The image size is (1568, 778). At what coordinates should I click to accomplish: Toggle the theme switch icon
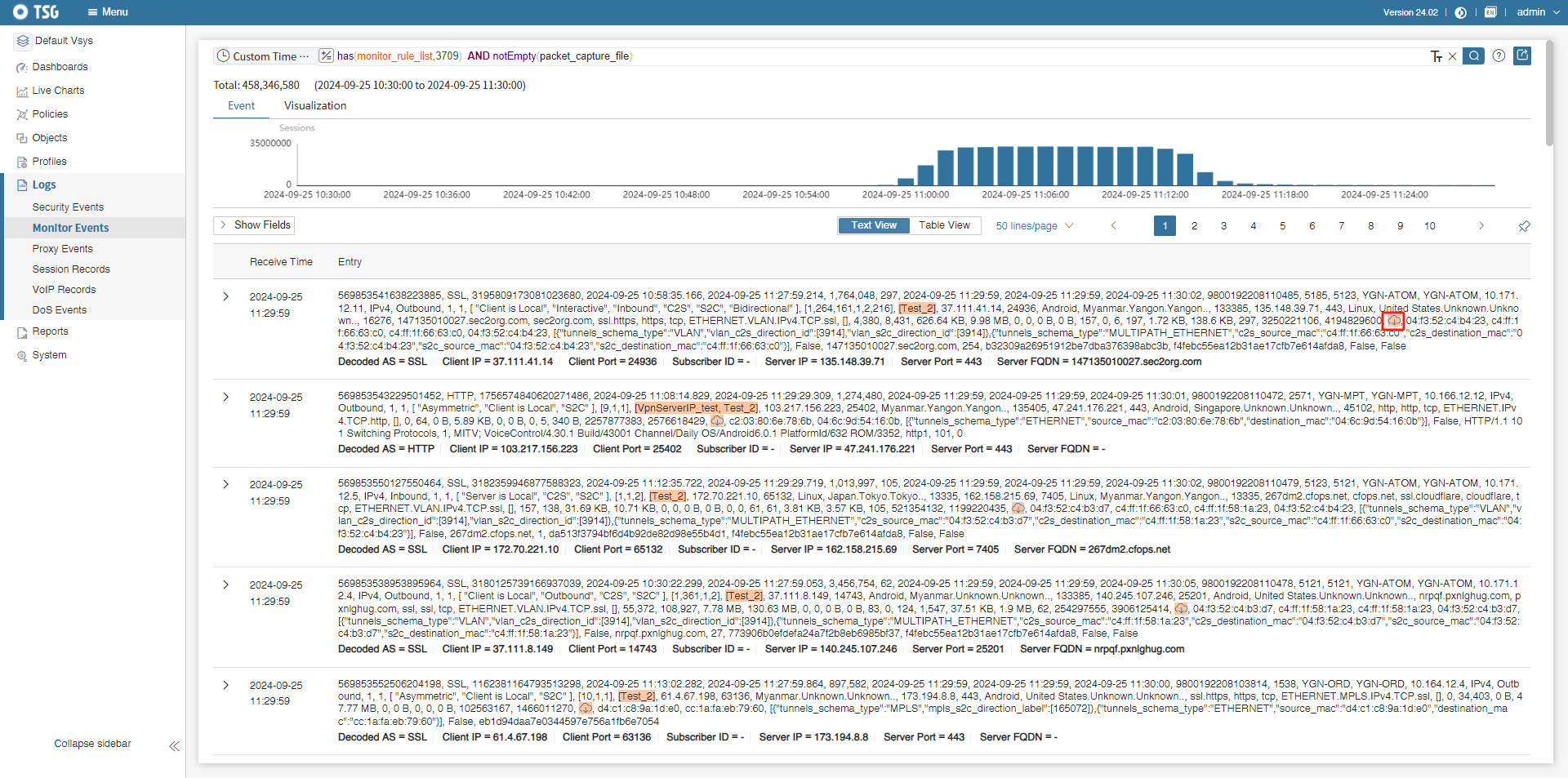(x=1461, y=12)
